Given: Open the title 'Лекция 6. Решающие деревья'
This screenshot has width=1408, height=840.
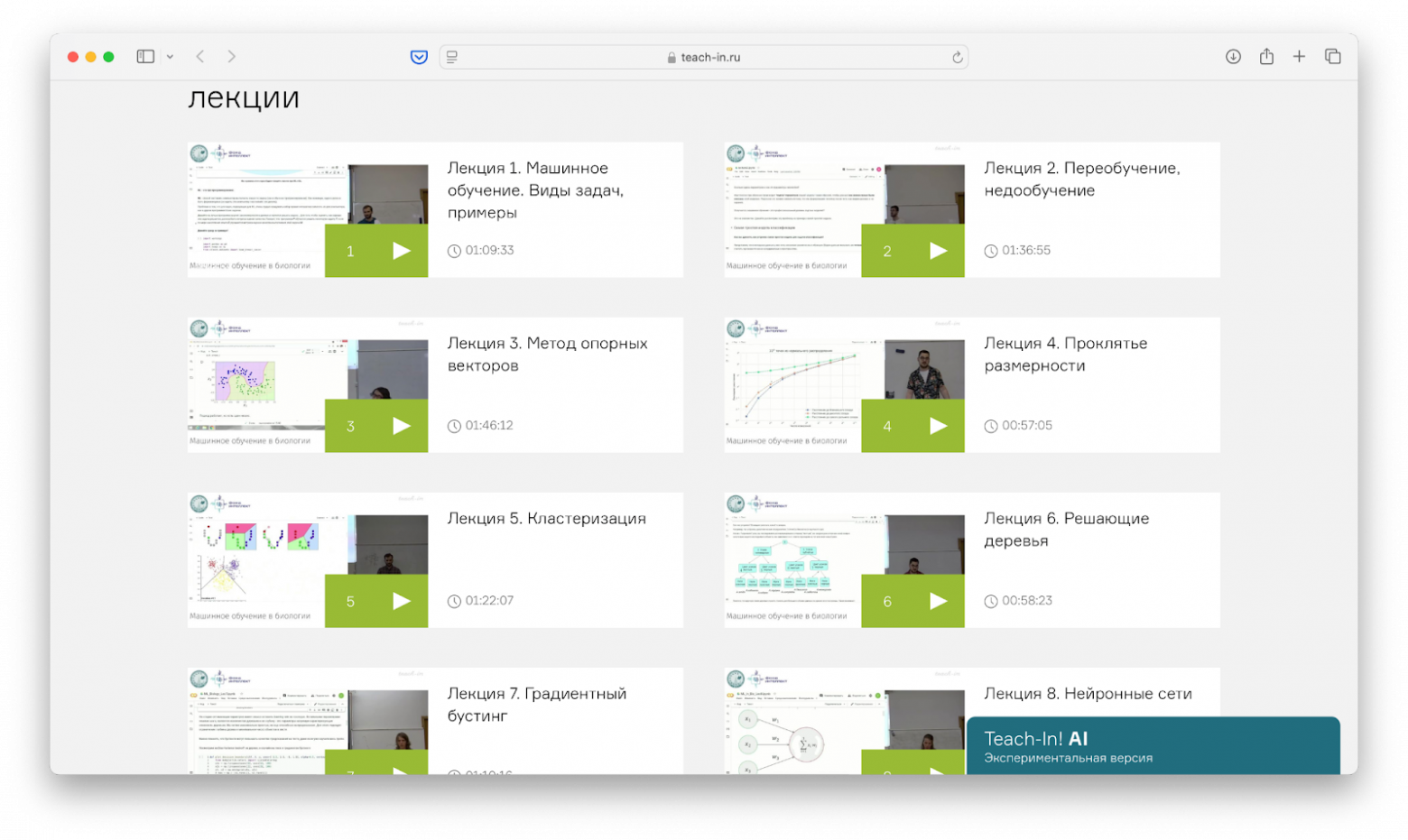Looking at the screenshot, I should [1067, 530].
